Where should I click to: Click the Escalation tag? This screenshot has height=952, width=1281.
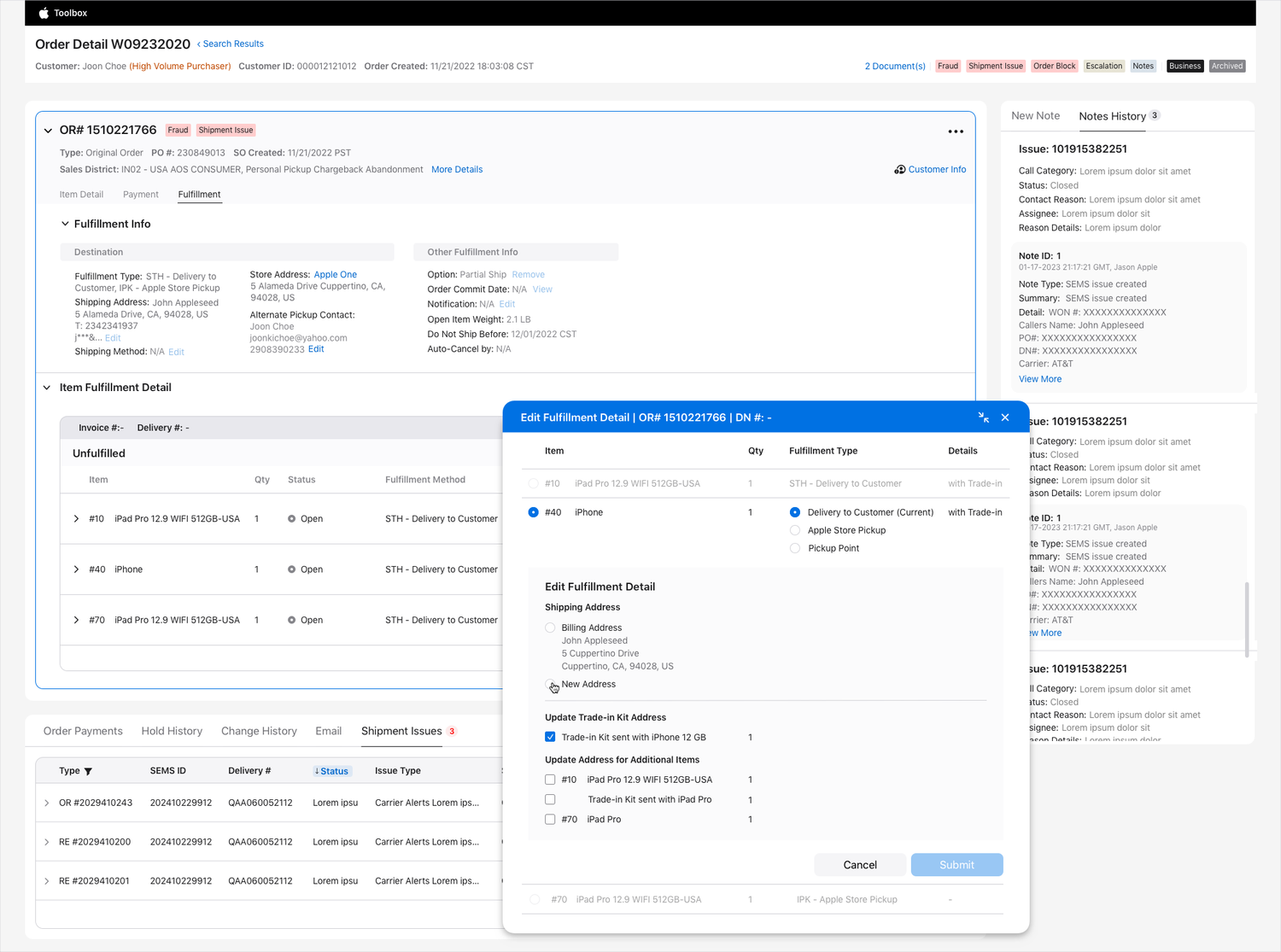point(1104,66)
